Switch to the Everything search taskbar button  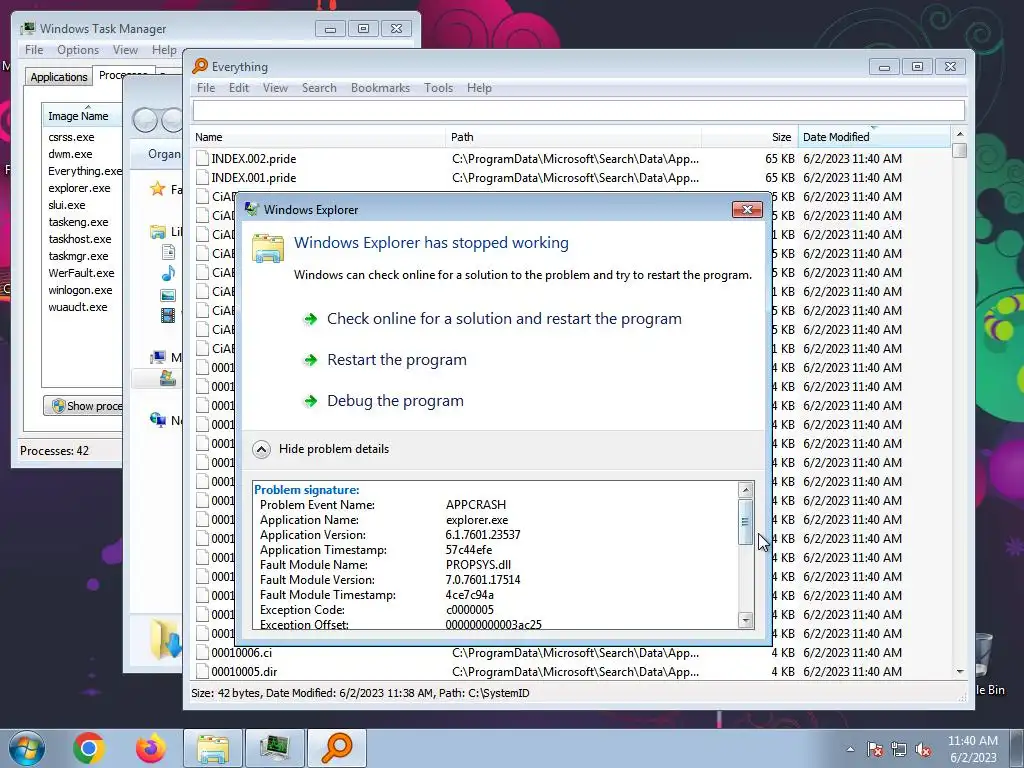(337, 748)
